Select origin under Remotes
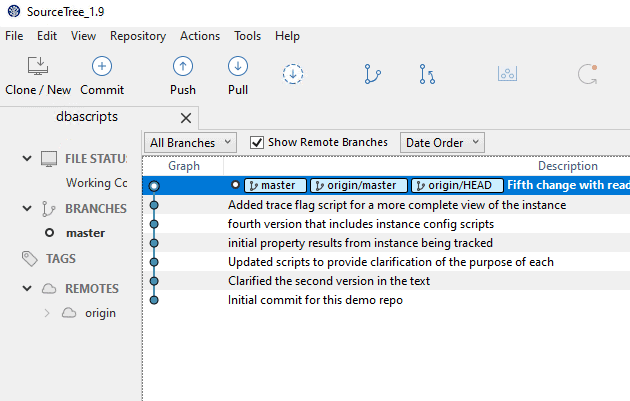Screen dimensions: 630x401 [x=100, y=313]
